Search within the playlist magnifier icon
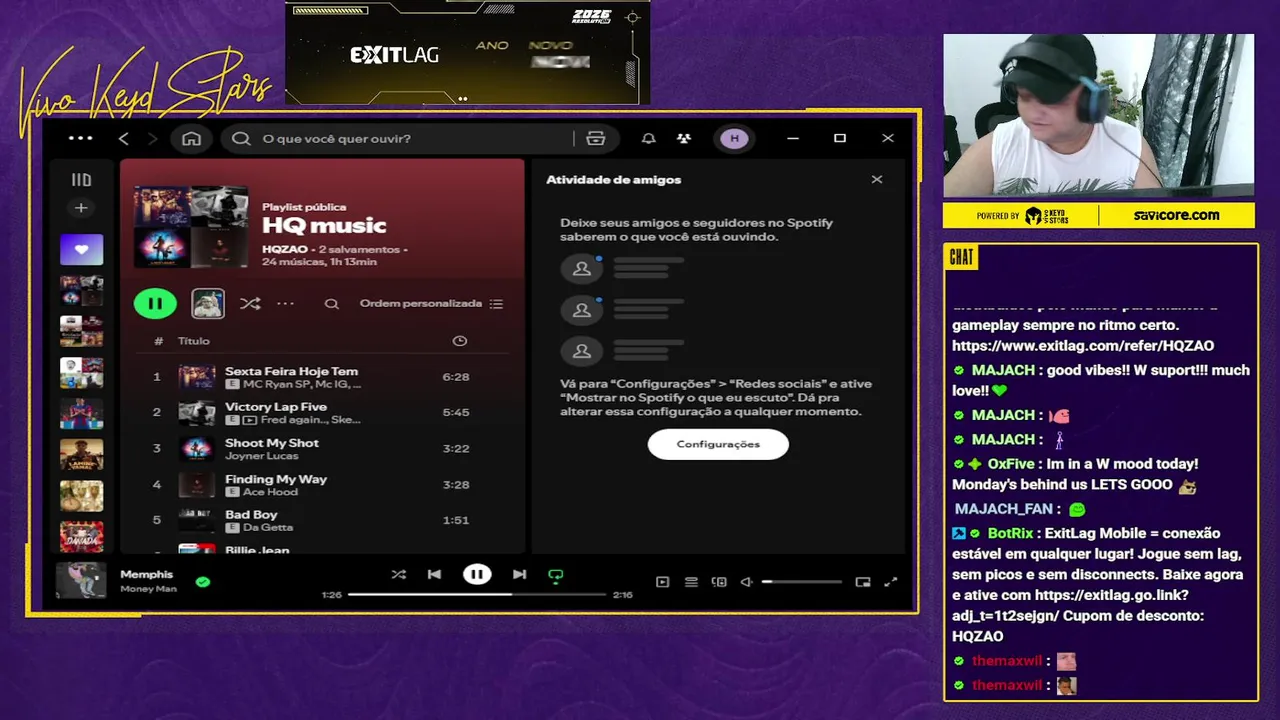The width and height of the screenshot is (1280, 720). 332,303
